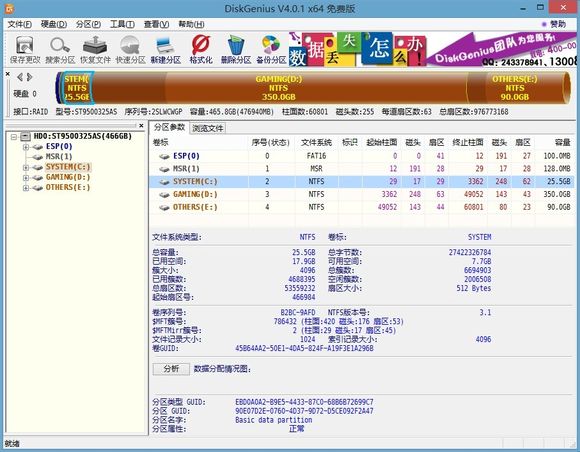The image size is (580, 452).
Task: Switch to Browse Files (浏览文件) tab
Action: click(208, 128)
